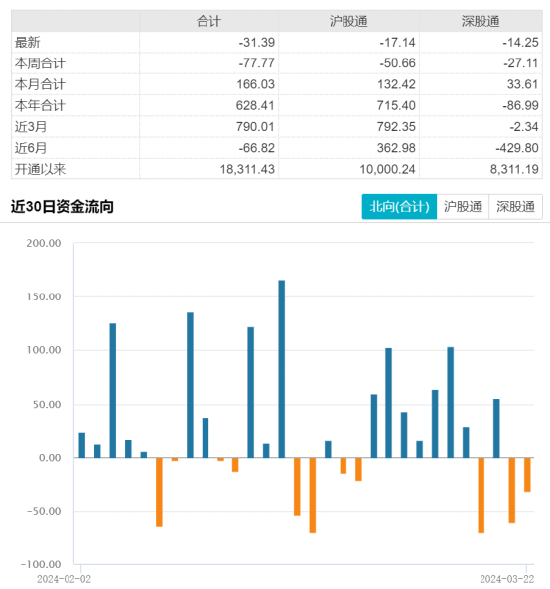
Task: Switch to the 深股通 chart tab
Action: point(515,207)
